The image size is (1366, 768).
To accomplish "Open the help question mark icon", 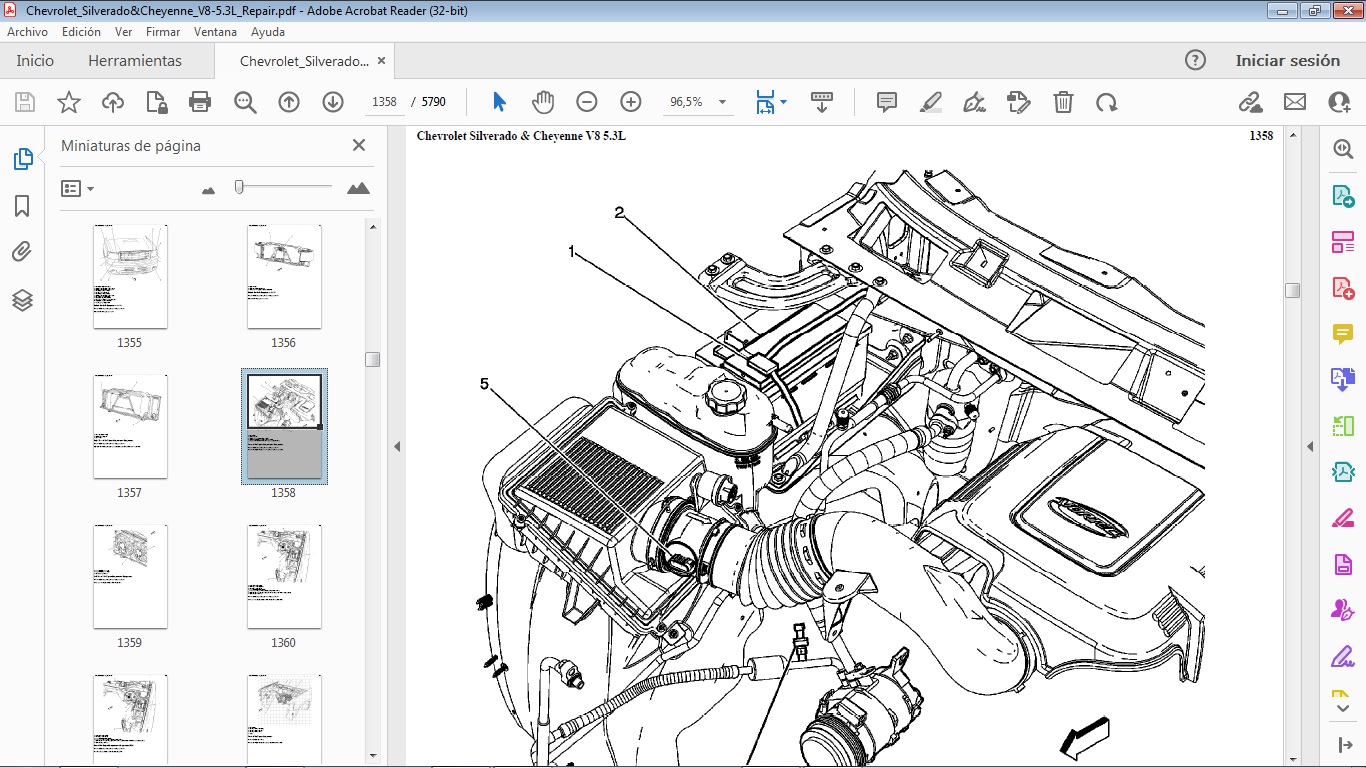I will 1195,60.
